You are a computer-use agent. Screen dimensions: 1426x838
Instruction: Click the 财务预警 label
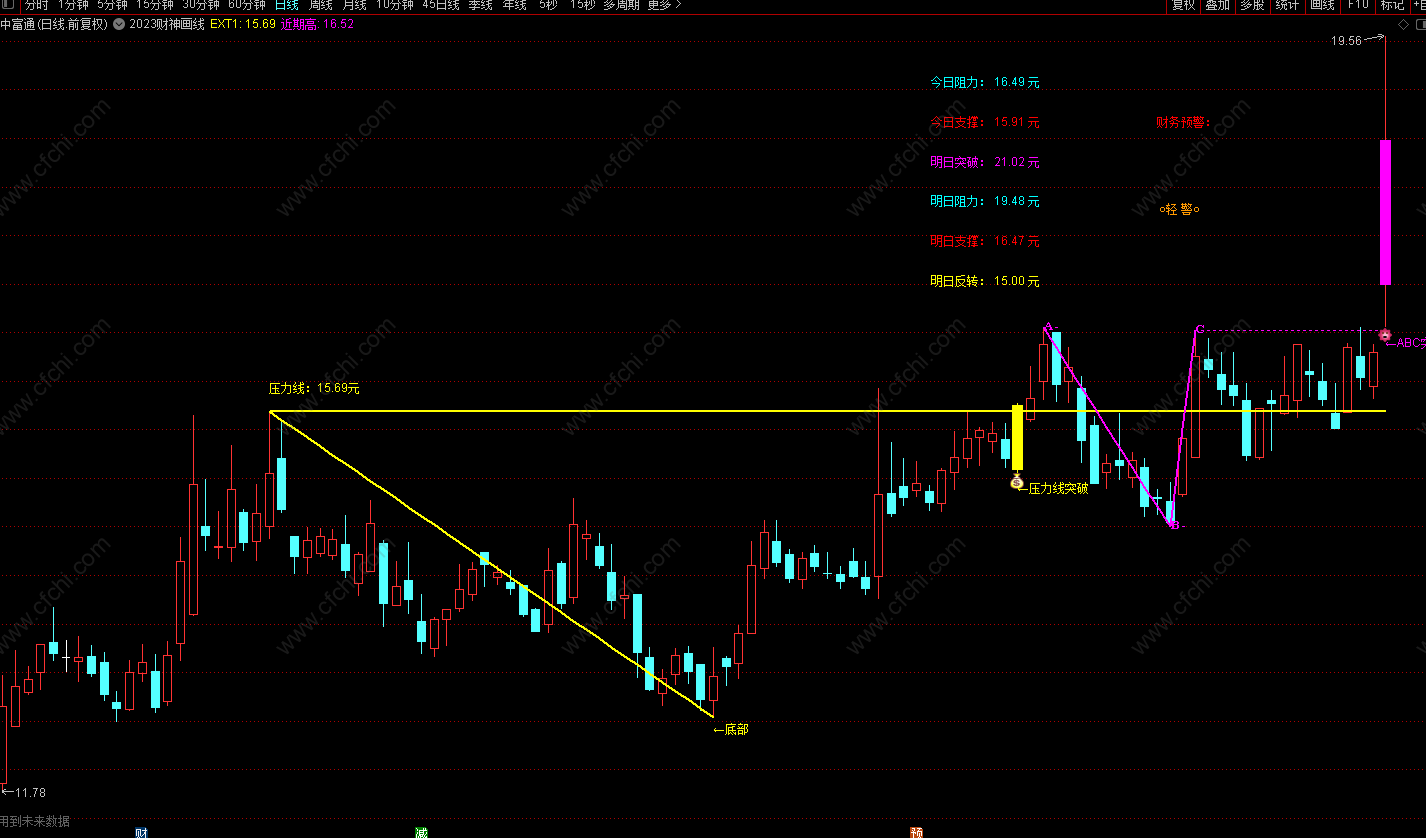pyautogui.click(x=1183, y=122)
